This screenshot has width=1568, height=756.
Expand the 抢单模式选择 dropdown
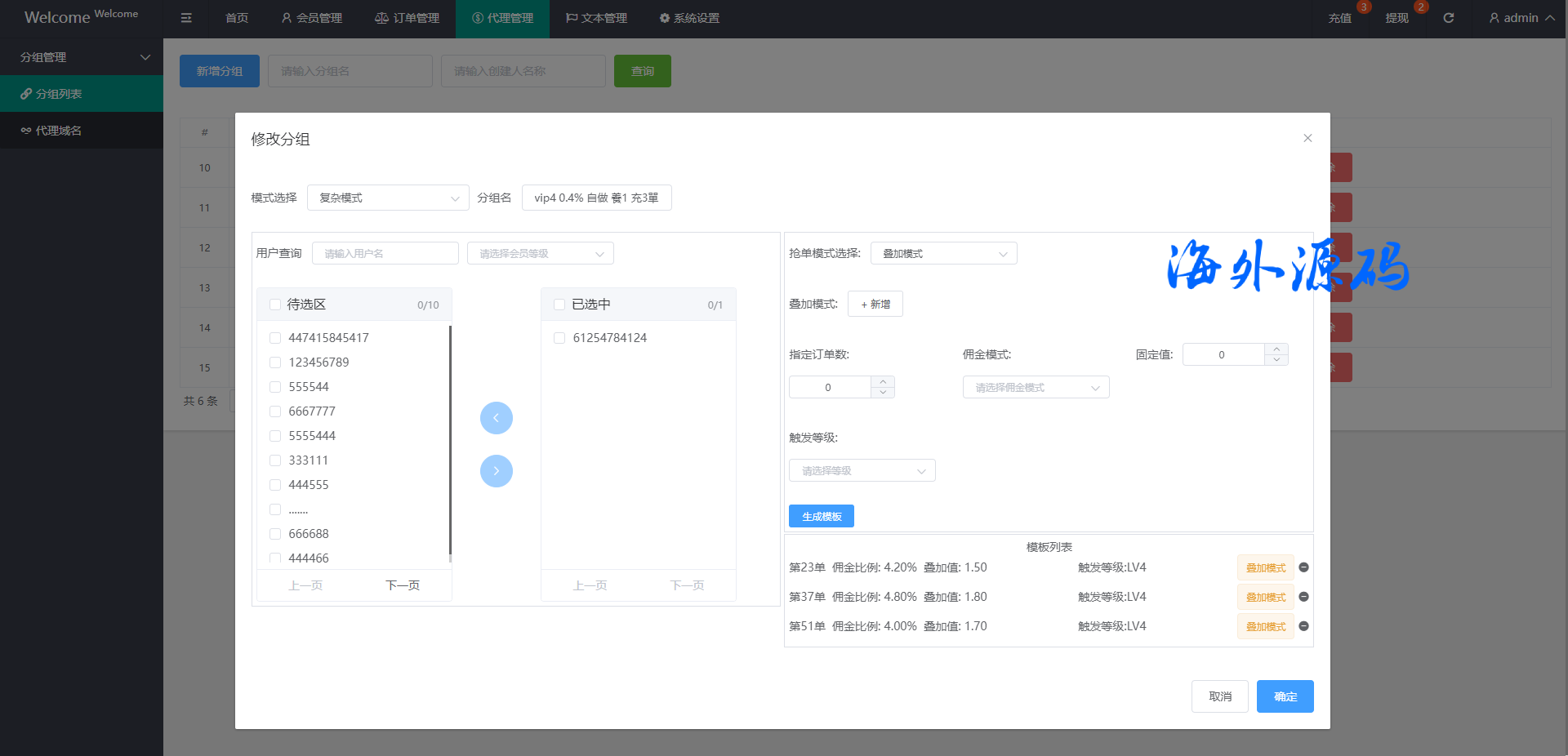coord(943,254)
